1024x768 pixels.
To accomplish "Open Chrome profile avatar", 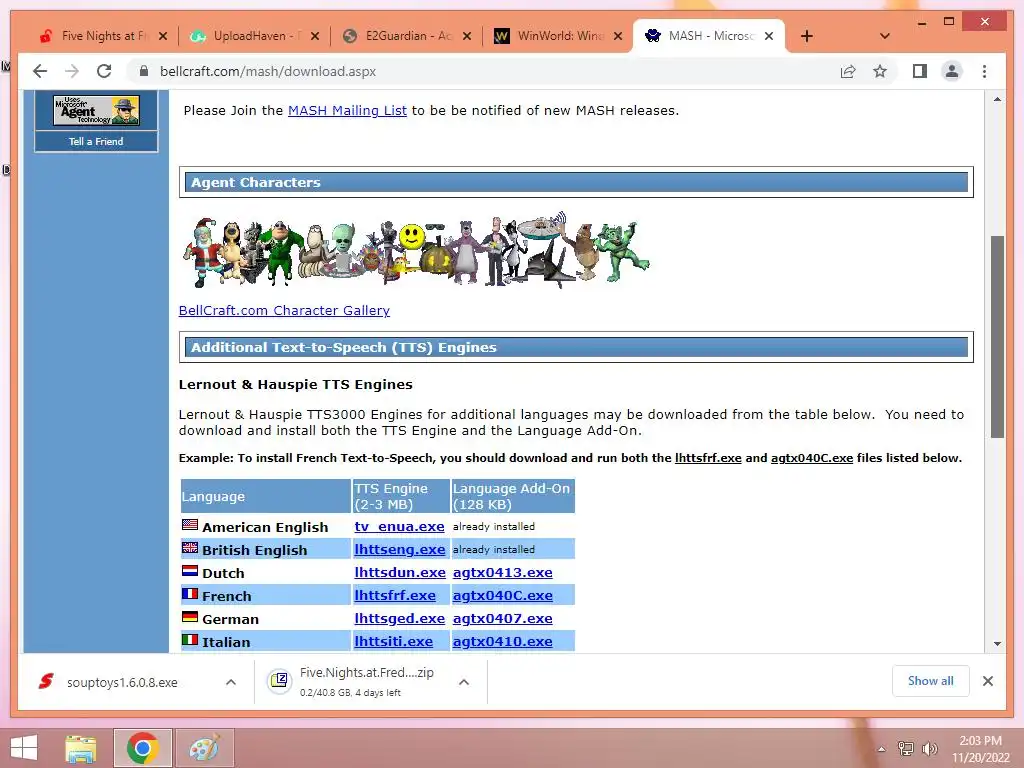I will coord(952,71).
